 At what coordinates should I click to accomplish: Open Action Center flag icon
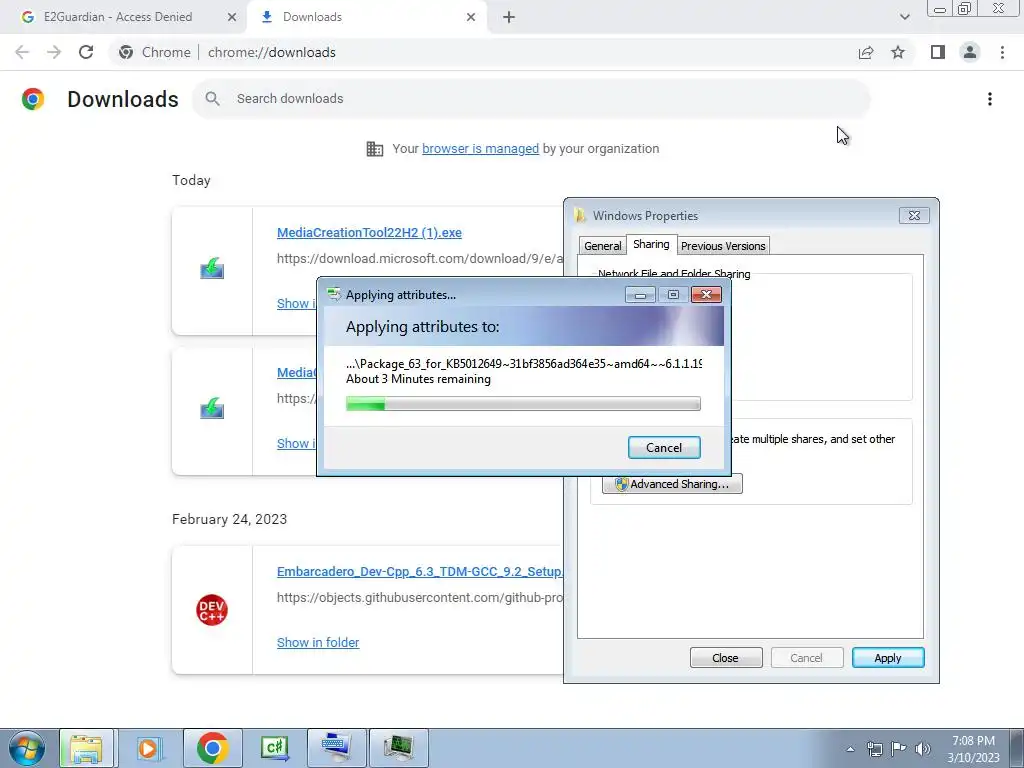[x=899, y=749]
